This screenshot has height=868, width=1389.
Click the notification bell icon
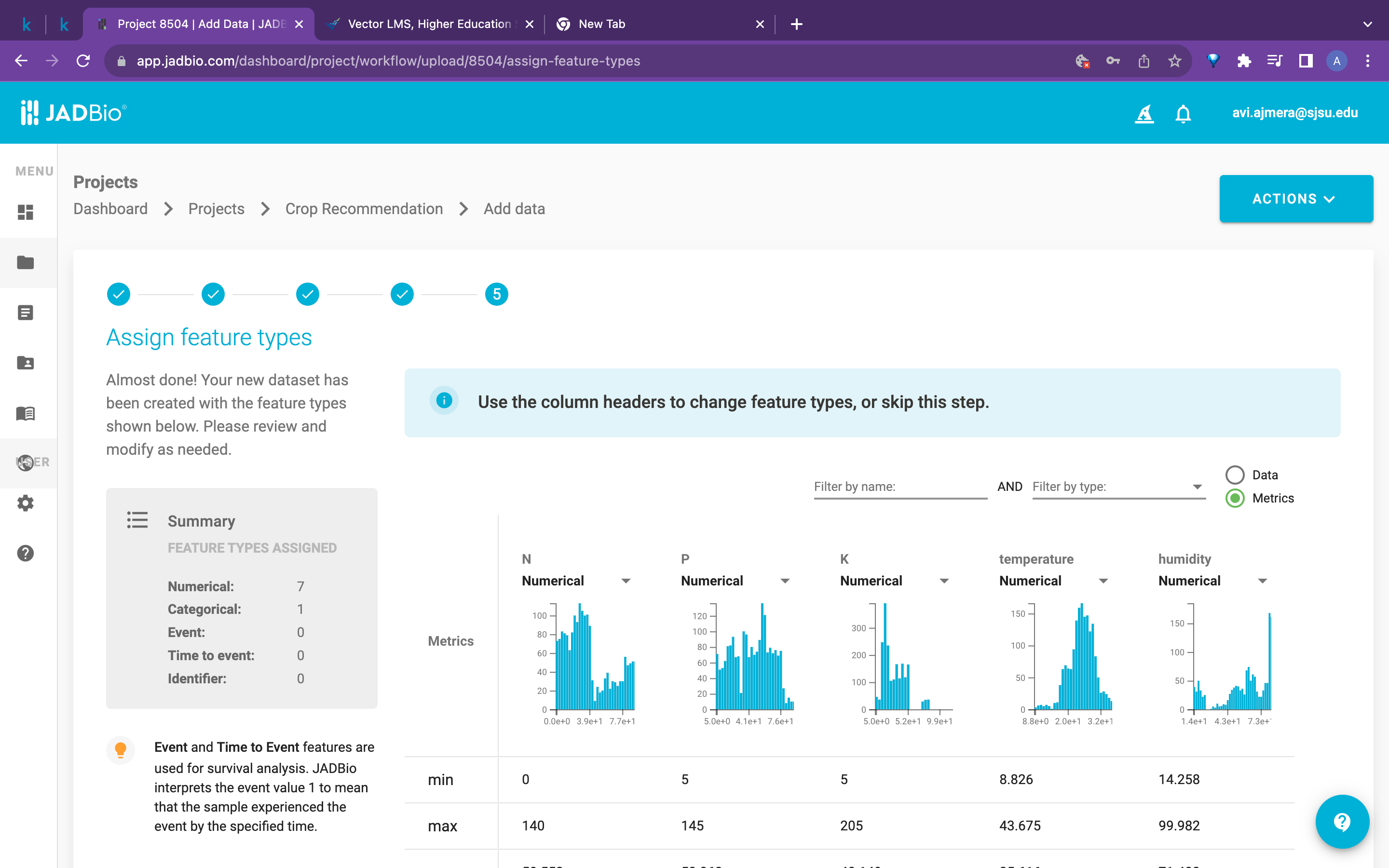(x=1183, y=113)
